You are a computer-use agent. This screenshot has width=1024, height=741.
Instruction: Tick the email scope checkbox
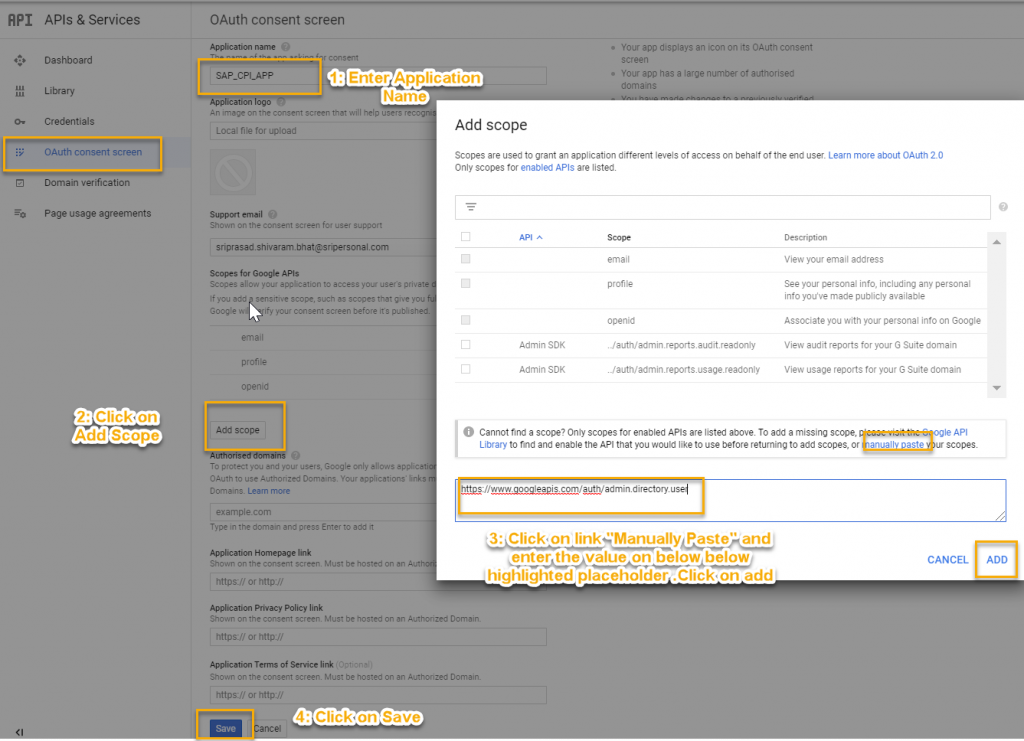(466, 259)
